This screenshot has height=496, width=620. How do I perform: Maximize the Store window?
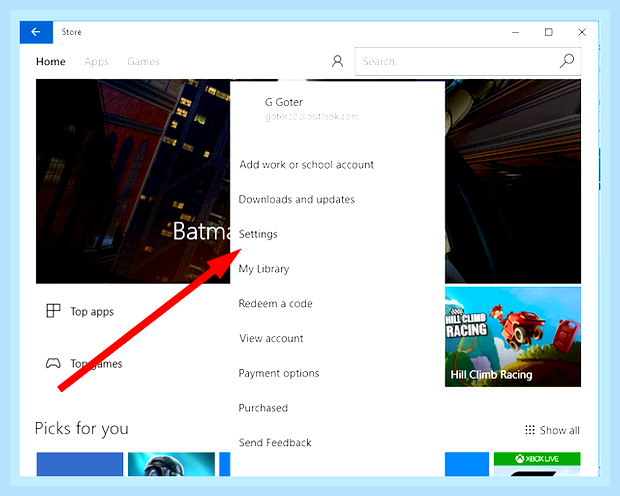pyautogui.click(x=548, y=32)
